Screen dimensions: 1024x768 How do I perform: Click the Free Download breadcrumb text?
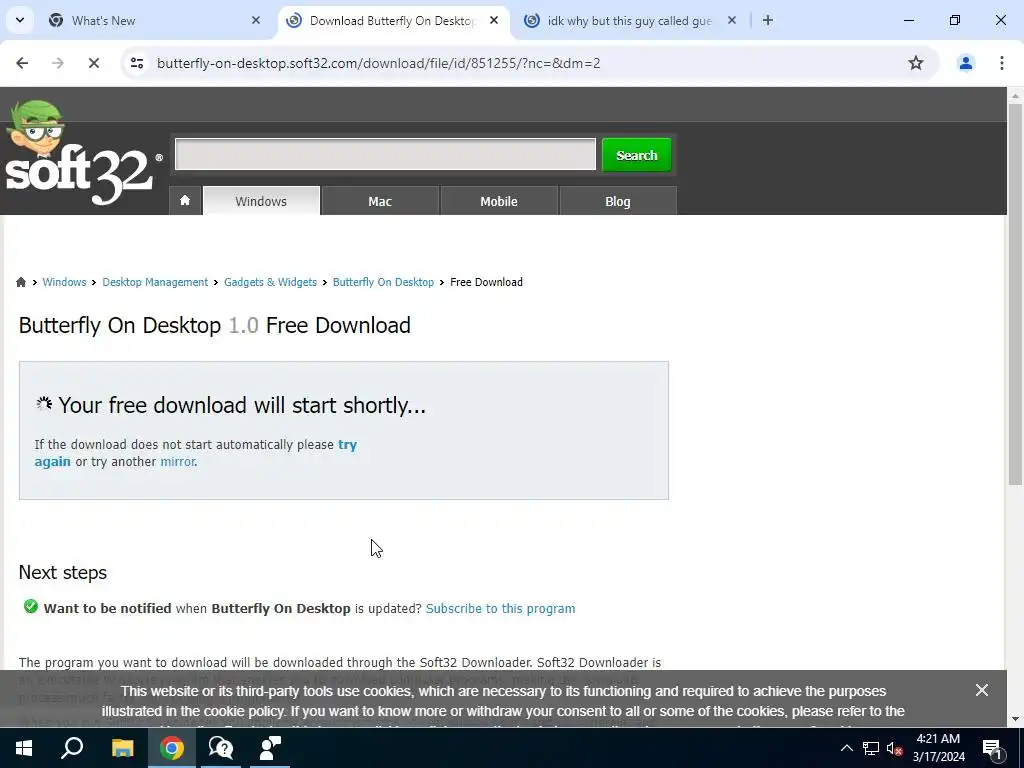point(487,282)
